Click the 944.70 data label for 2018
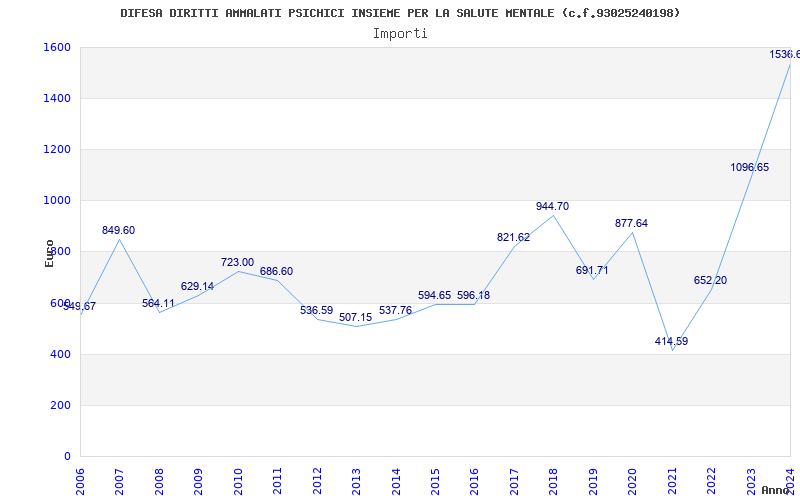The width and height of the screenshot is (800, 500). 552,206
